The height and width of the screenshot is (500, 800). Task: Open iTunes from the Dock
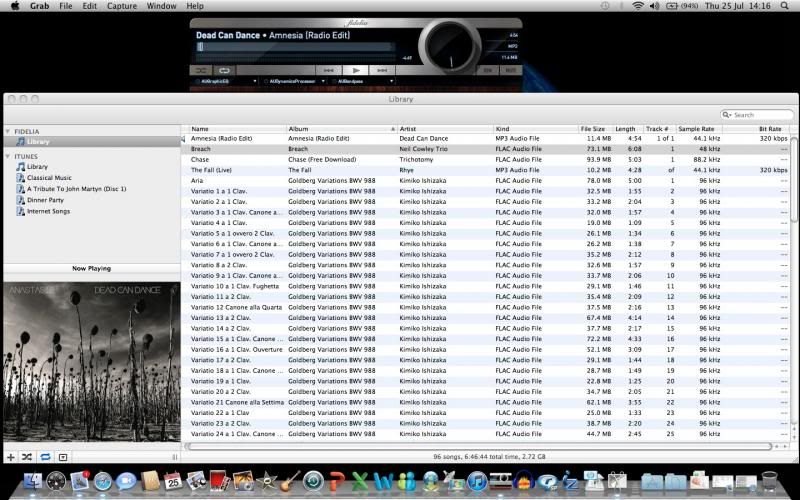point(478,481)
